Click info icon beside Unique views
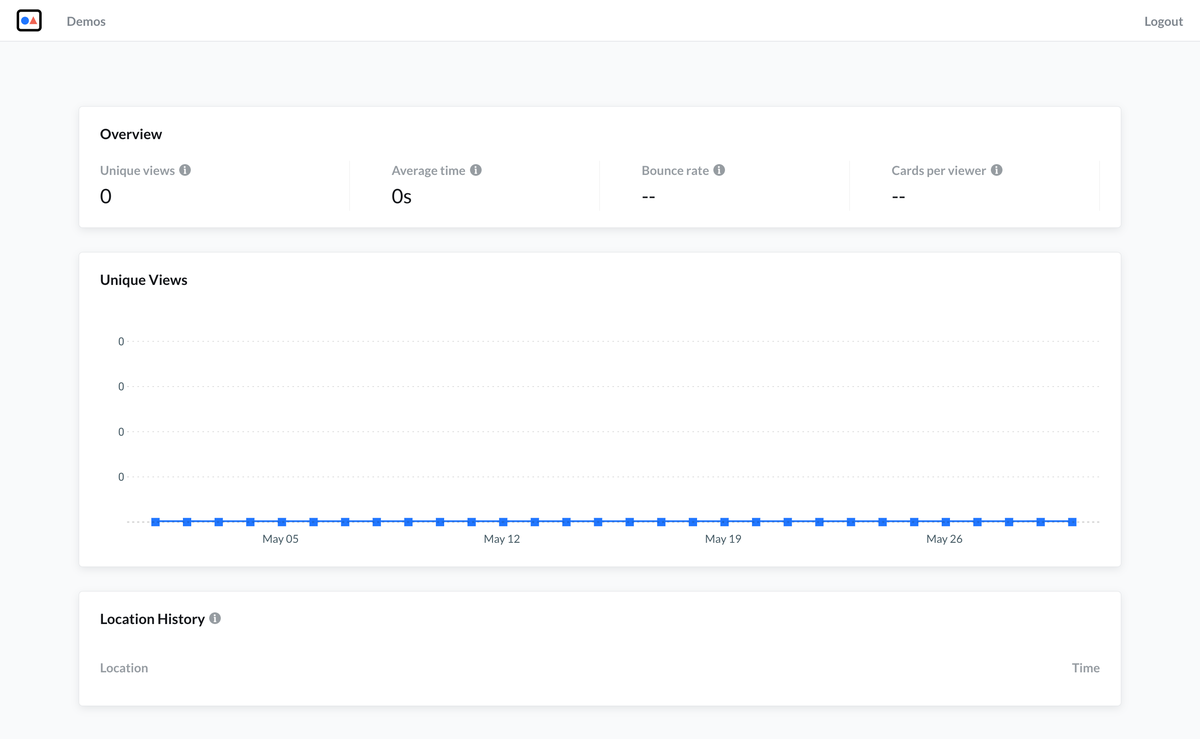 coord(185,170)
